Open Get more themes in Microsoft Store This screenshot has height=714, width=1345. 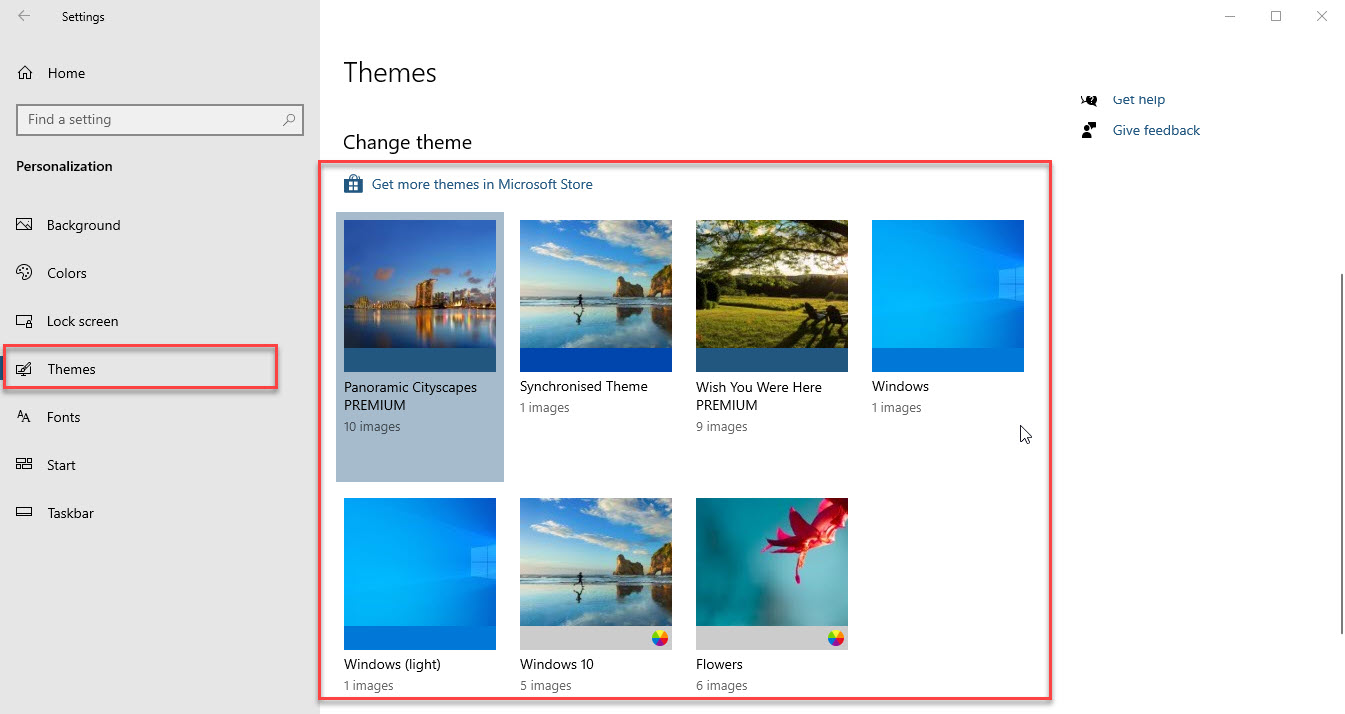point(482,184)
